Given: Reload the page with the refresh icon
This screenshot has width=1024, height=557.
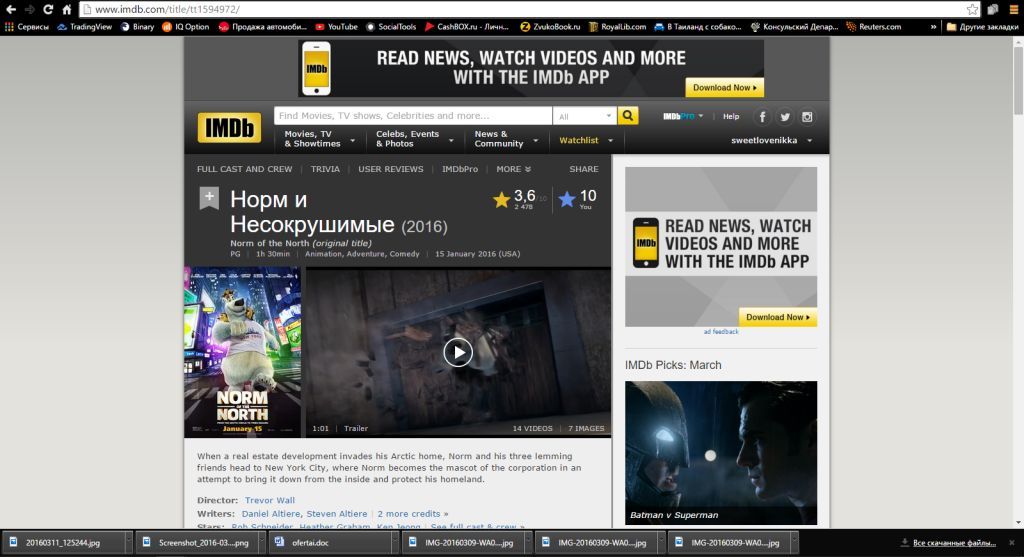Looking at the screenshot, I should click(48, 9).
